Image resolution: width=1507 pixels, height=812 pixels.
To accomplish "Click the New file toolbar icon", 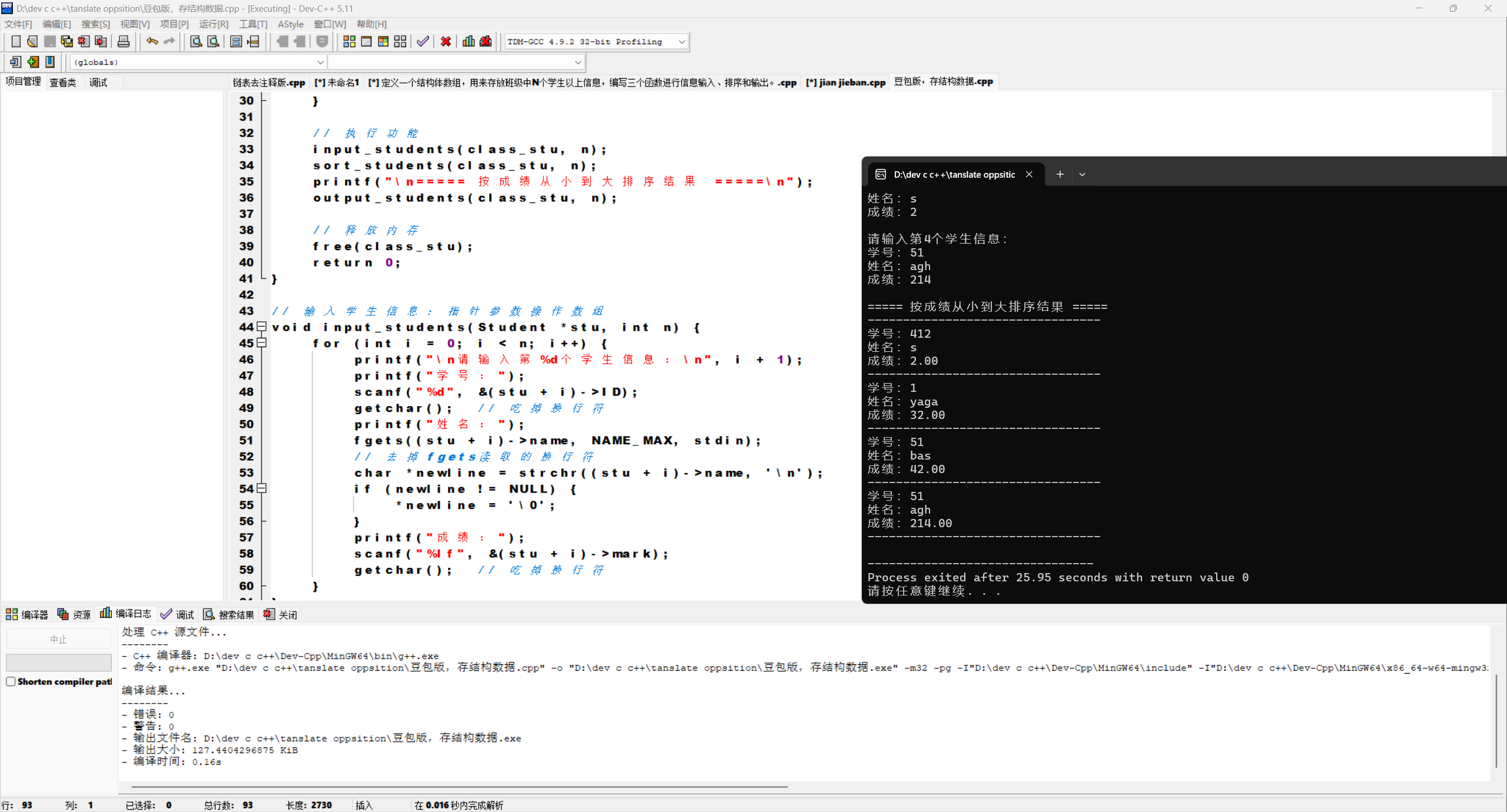I will tap(16, 41).
